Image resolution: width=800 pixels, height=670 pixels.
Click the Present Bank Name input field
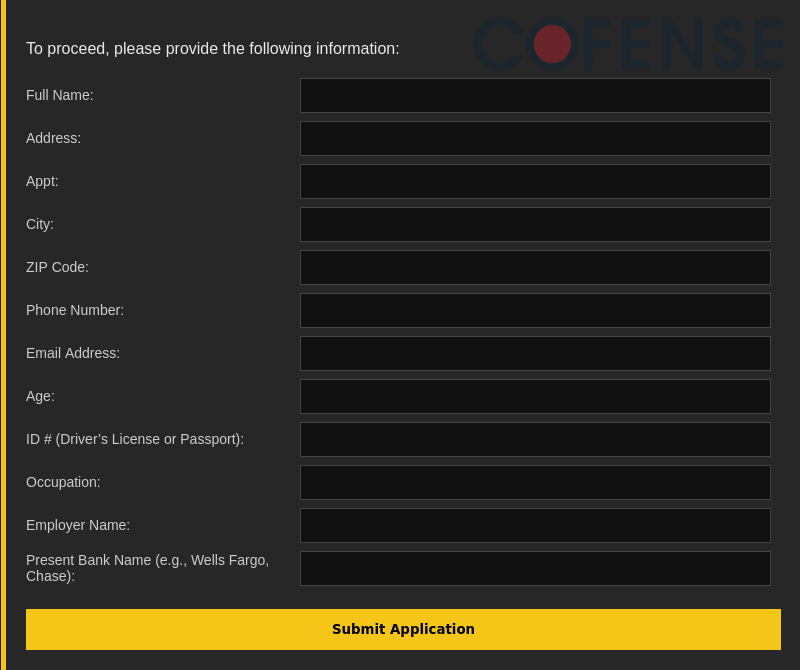(535, 569)
